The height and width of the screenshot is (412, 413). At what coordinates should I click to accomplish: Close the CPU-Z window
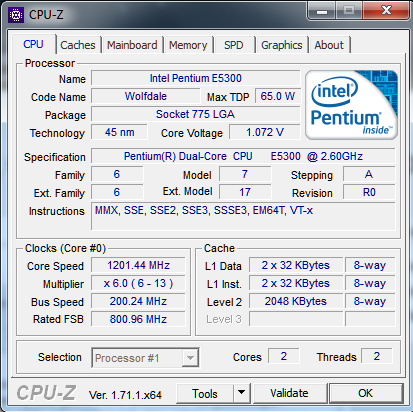pyautogui.click(x=386, y=10)
